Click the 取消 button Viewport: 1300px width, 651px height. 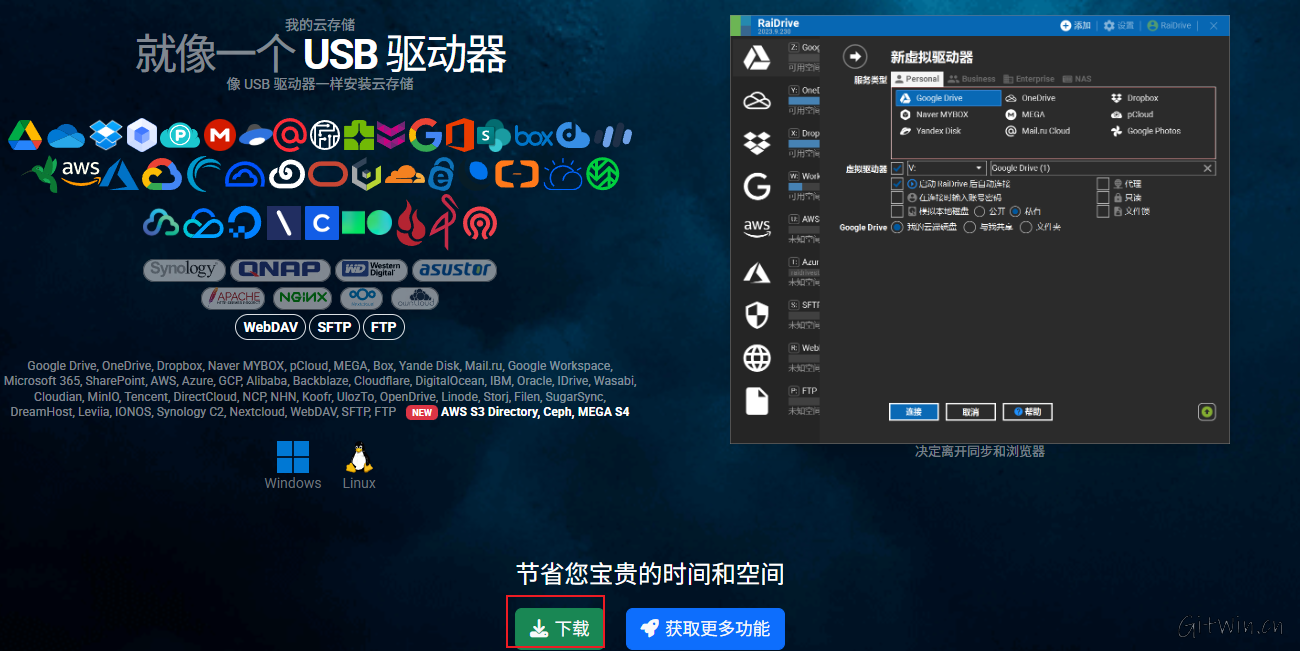(x=970, y=412)
